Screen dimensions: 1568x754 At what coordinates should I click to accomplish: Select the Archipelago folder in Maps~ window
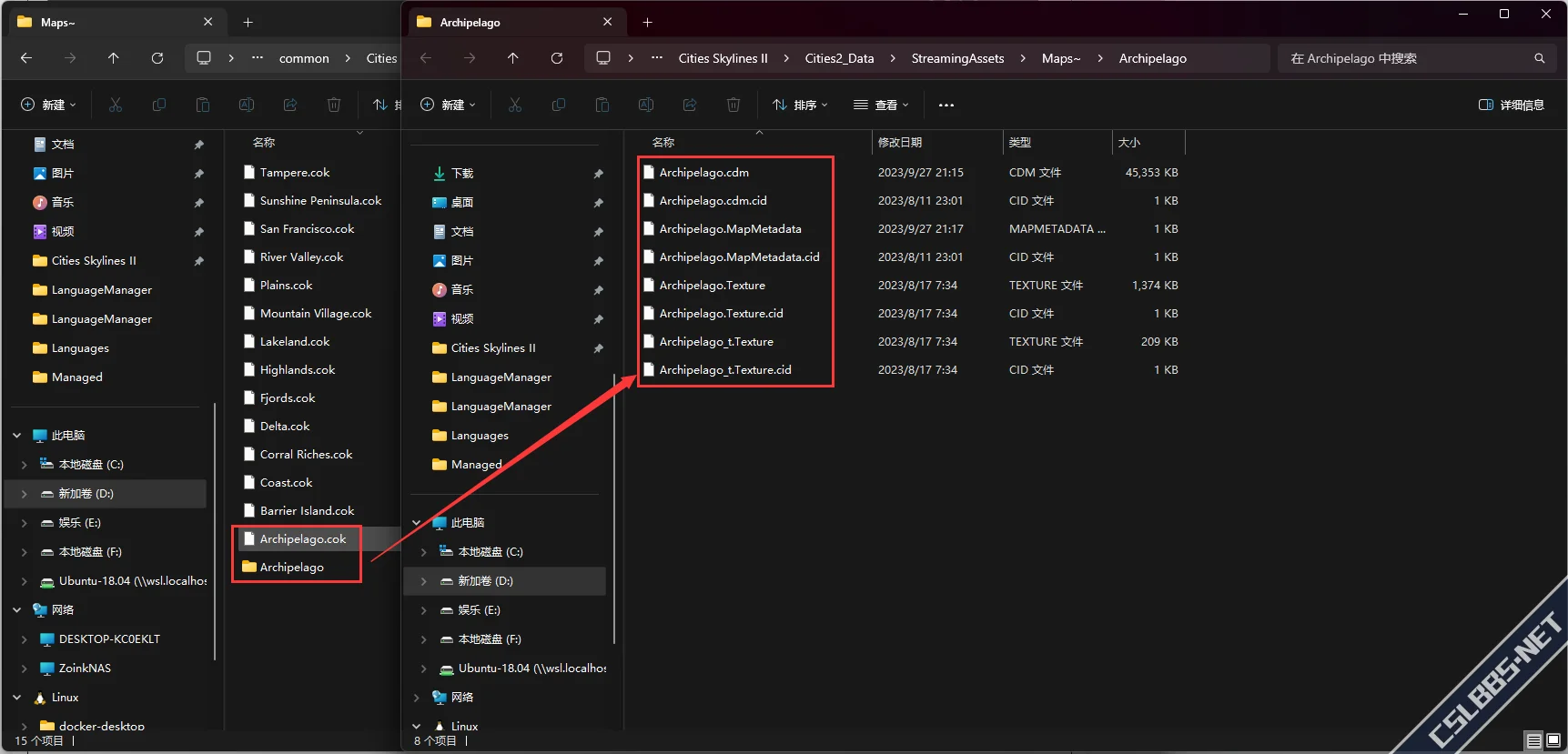coord(291,567)
